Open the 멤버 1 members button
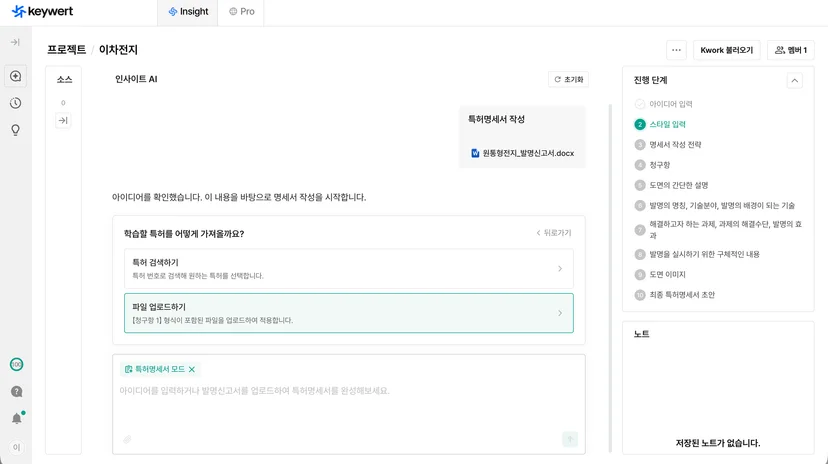The width and height of the screenshot is (828, 464). tap(791, 50)
